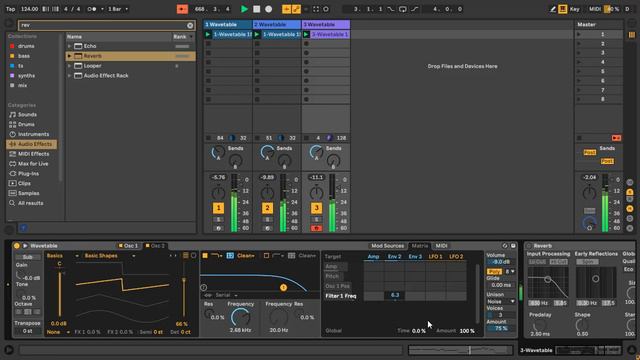This screenshot has height=360, width=640.
Task: Click the Poly voices button
Action: pos(494,271)
